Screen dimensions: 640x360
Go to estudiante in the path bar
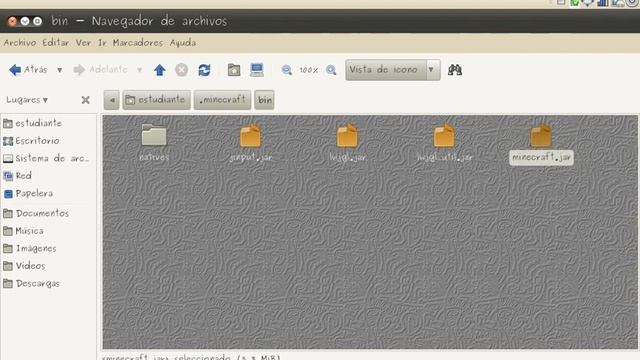156,100
